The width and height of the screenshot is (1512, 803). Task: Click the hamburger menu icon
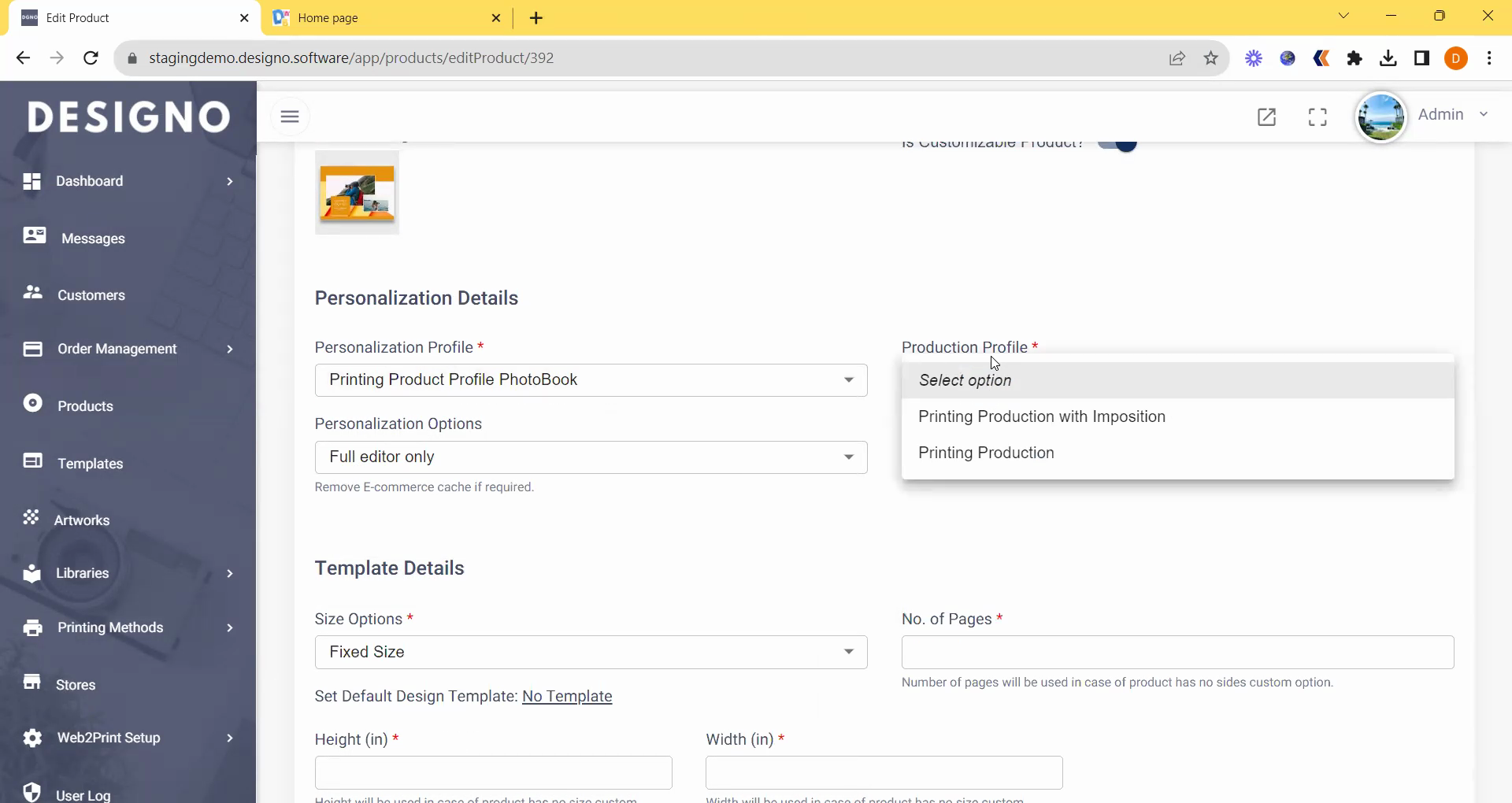click(290, 117)
